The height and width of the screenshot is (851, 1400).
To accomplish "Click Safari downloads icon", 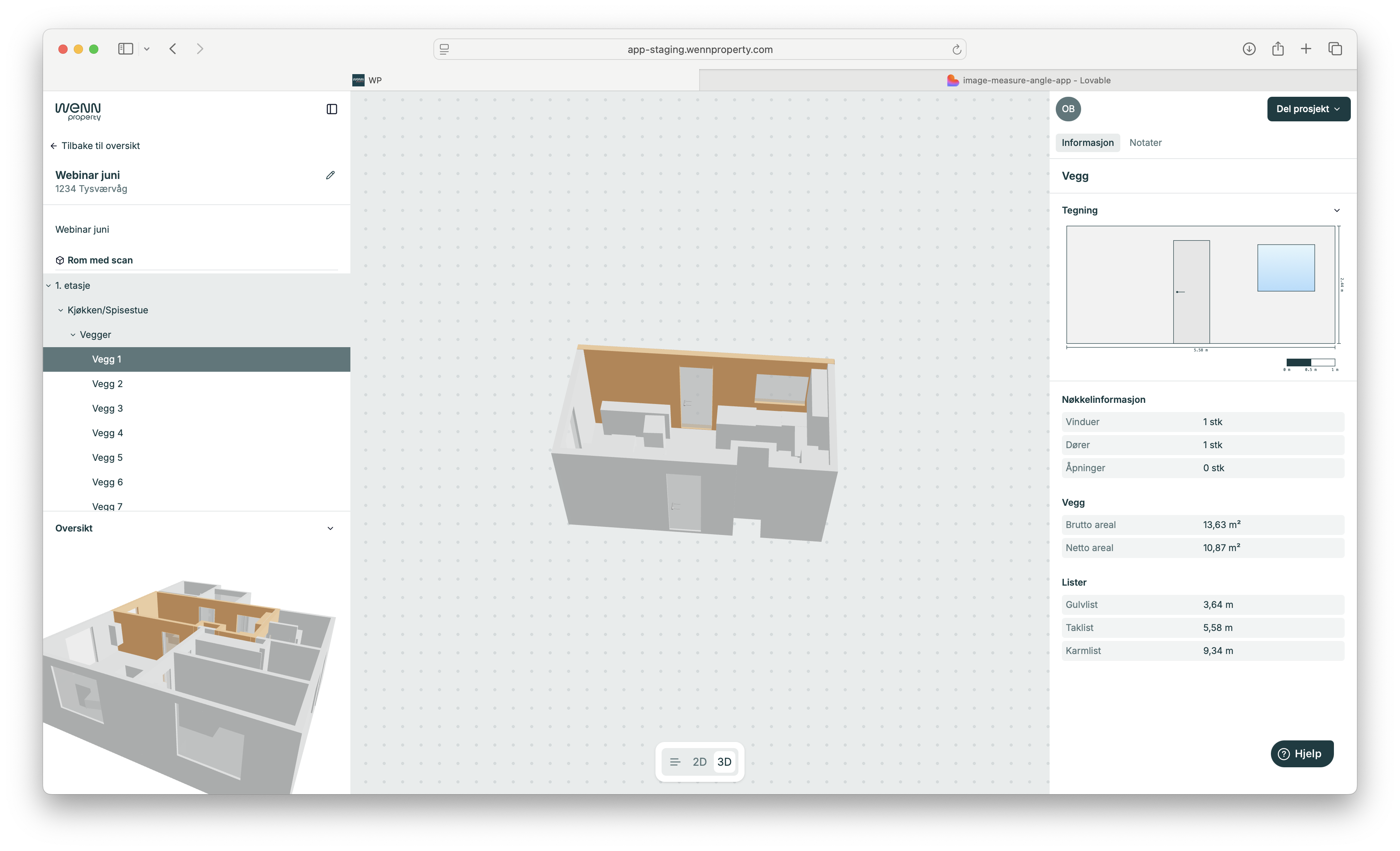I will click(1248, 49).
